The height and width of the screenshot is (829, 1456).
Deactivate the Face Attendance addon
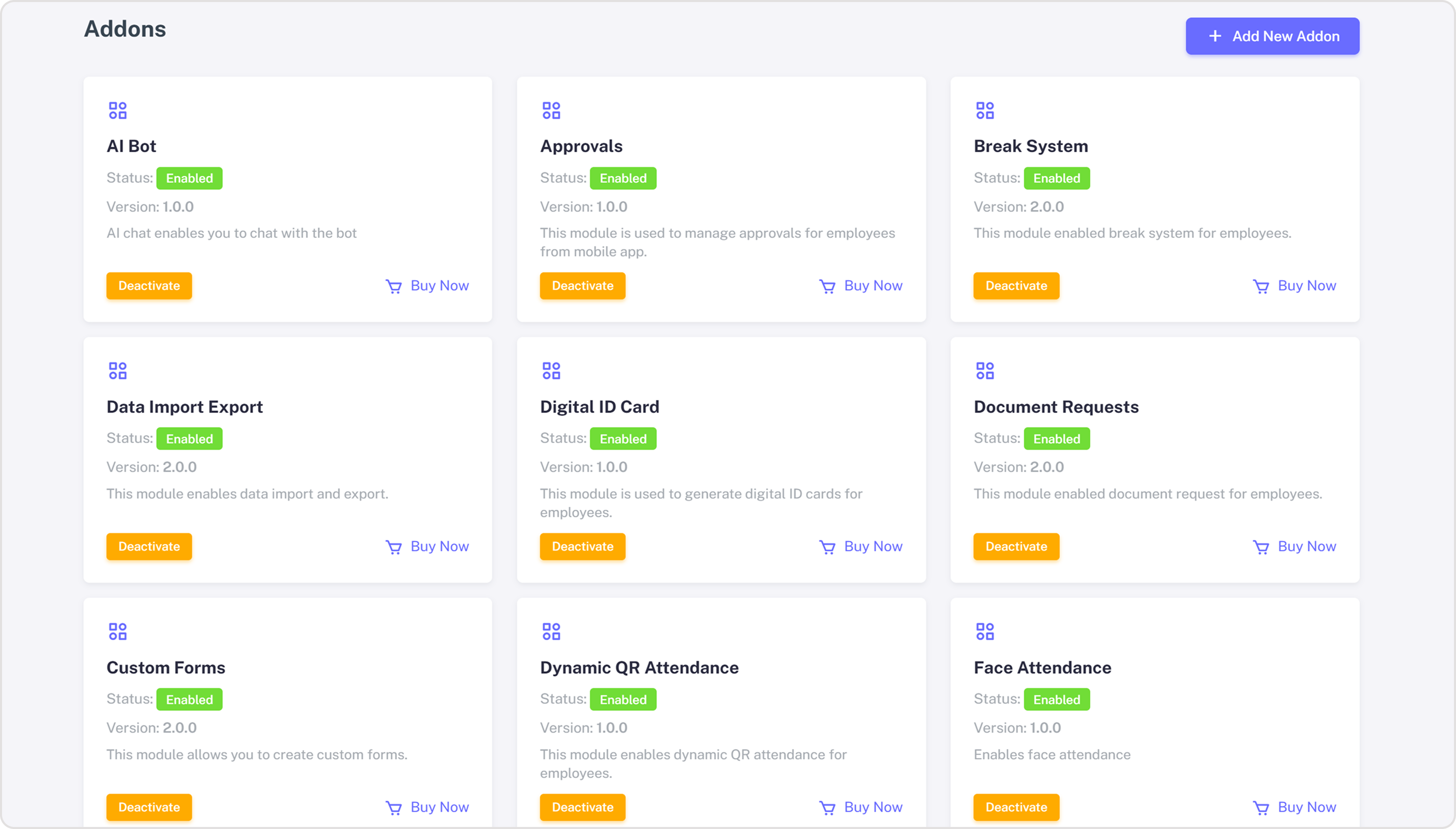coord(1016,808)
